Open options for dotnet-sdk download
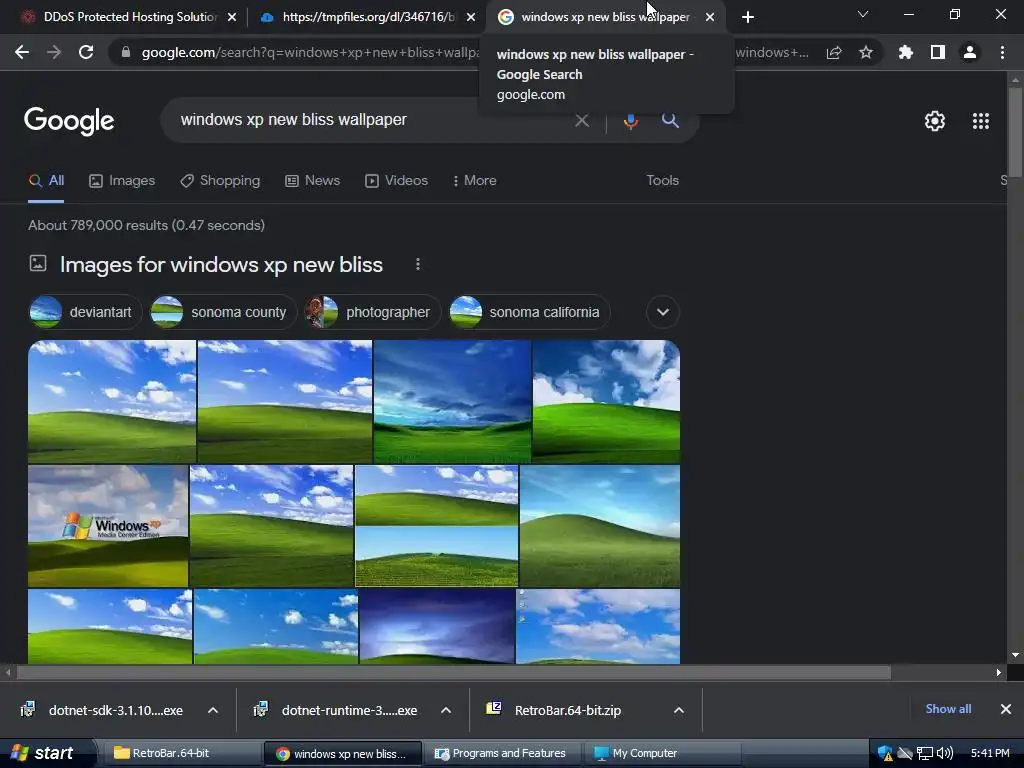 click(213, 710)
